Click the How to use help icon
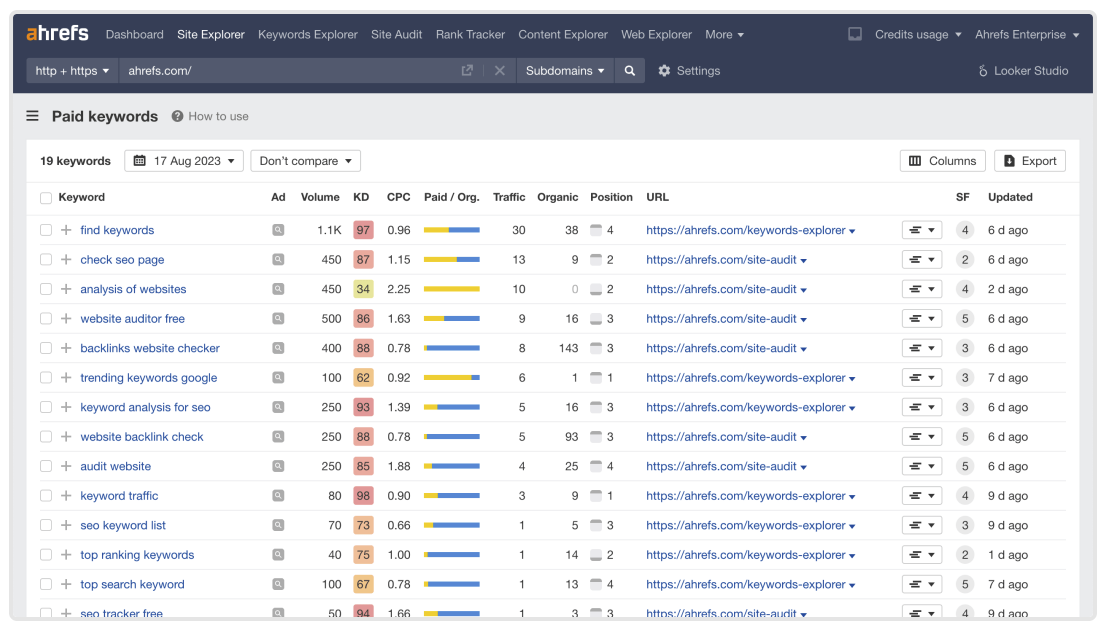This screenshot has height=633, width=1114. [177, 117]
